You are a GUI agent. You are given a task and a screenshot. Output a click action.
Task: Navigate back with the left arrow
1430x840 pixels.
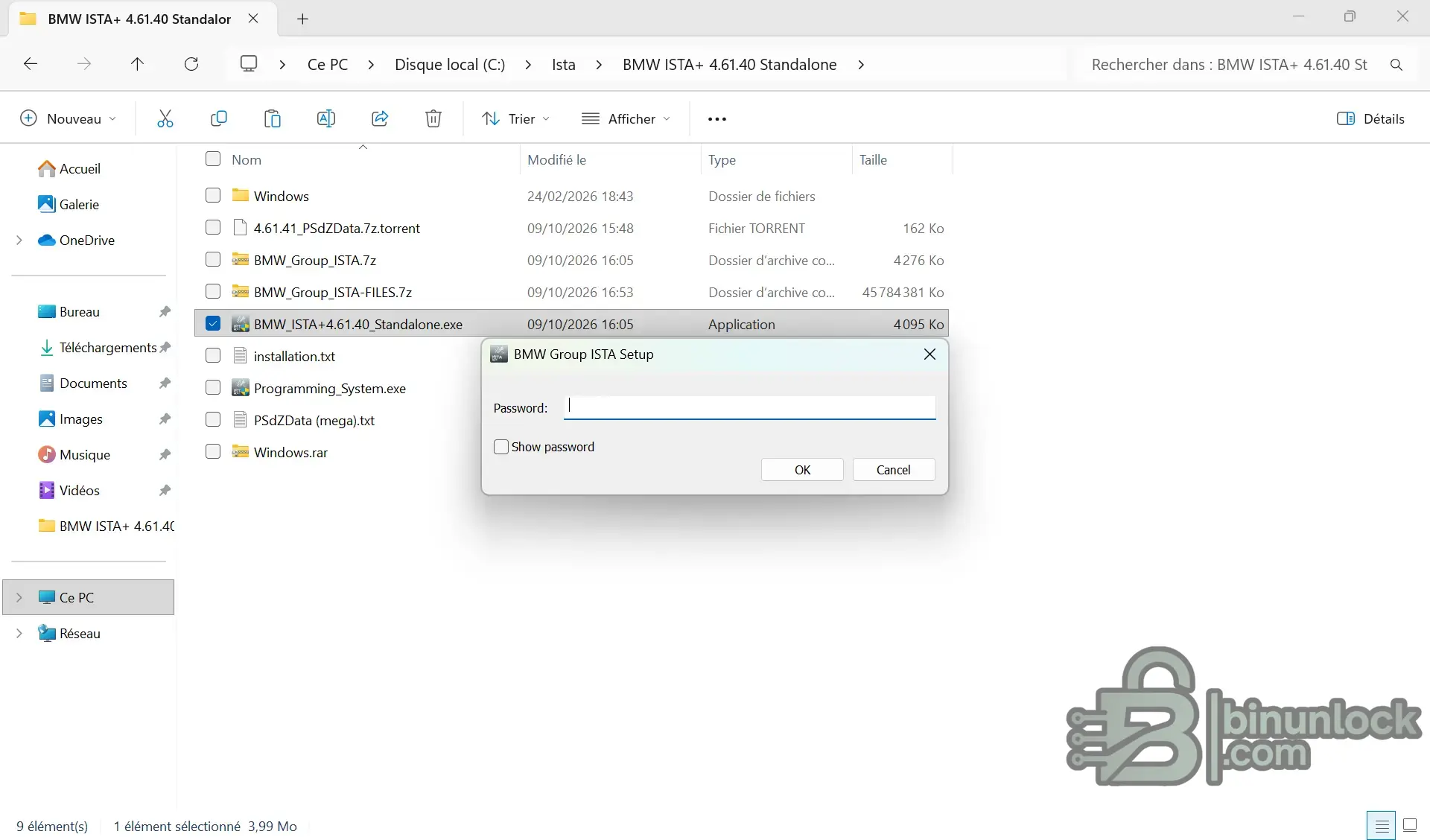[x=31, y=64]
